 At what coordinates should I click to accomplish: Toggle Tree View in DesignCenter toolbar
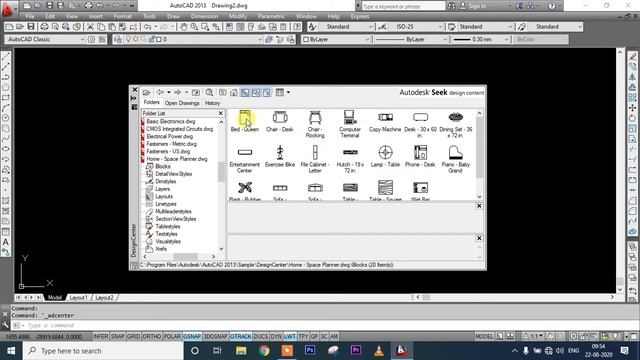[x=244, y=92]
